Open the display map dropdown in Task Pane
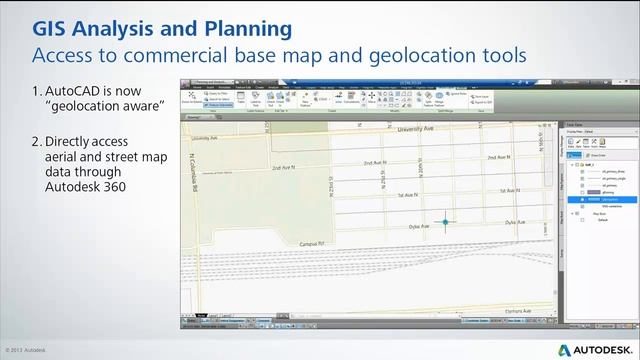Screen dimensions: 640x360 click(602, 131)
